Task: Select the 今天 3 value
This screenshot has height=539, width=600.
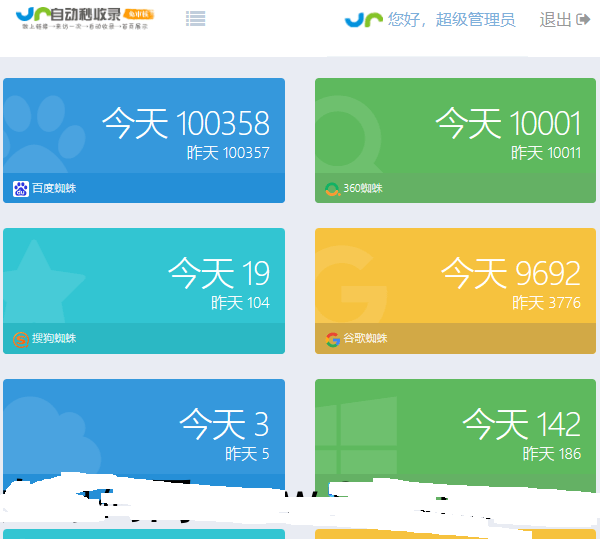Action: [224, 424]
